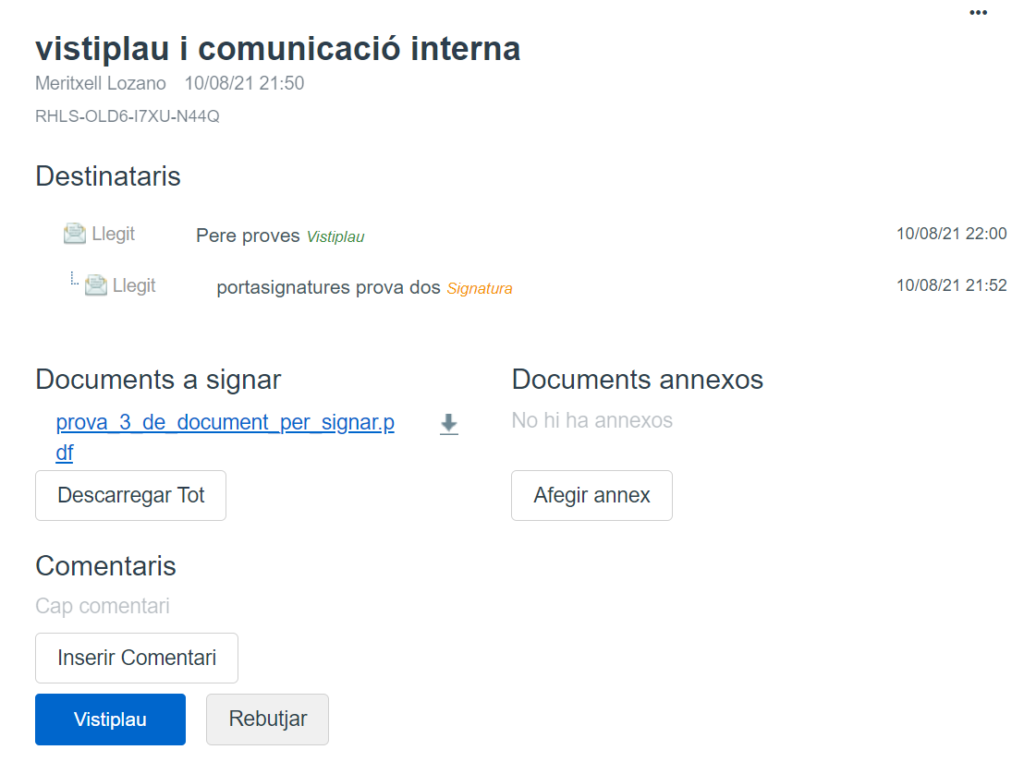The width and height of the screenshot is (1024, 774).
Task: Click the envelope icon beside portasignatures prova dos
Action: tap(96, 285)
